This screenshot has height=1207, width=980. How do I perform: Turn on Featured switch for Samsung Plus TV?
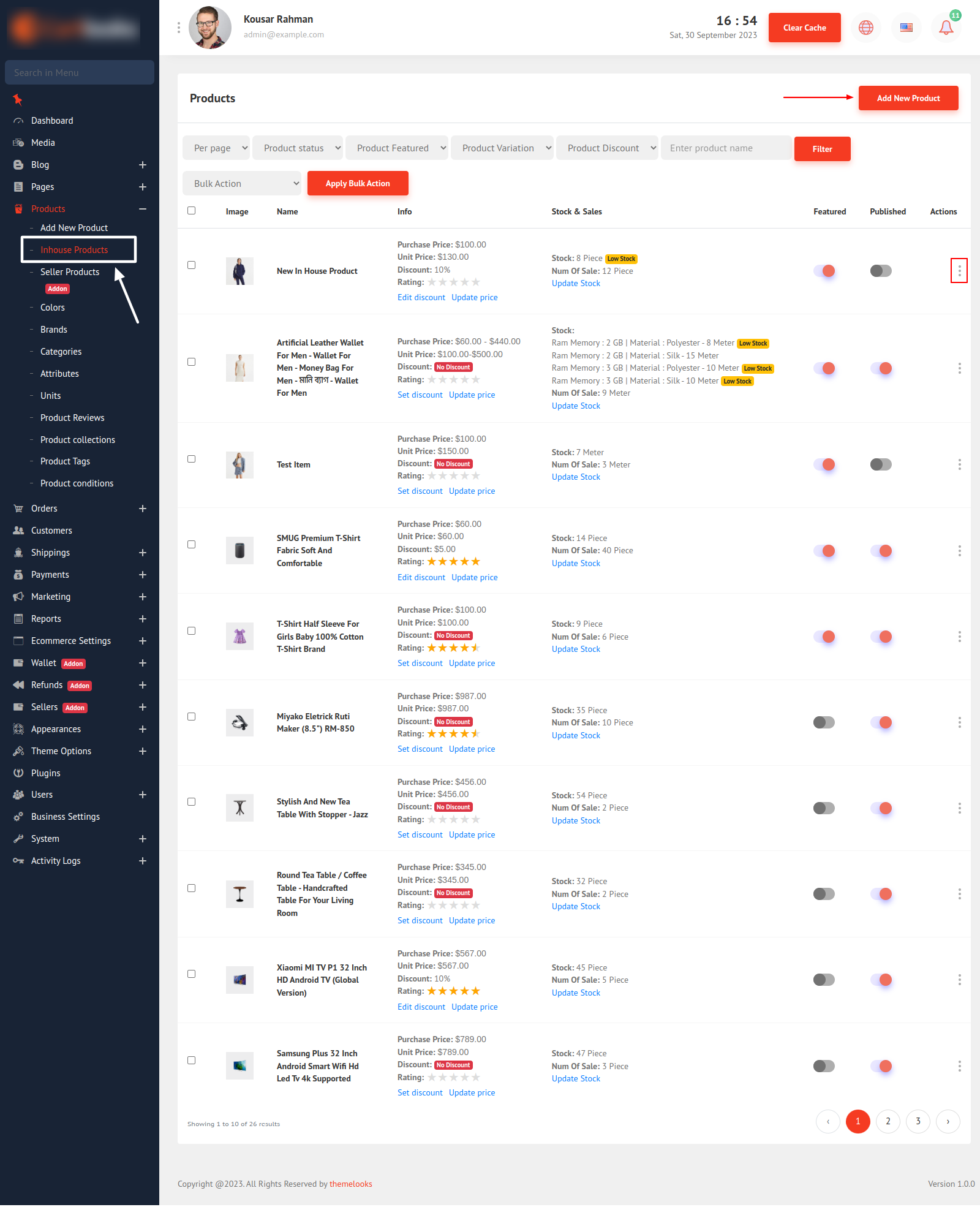click(824, 1066)
